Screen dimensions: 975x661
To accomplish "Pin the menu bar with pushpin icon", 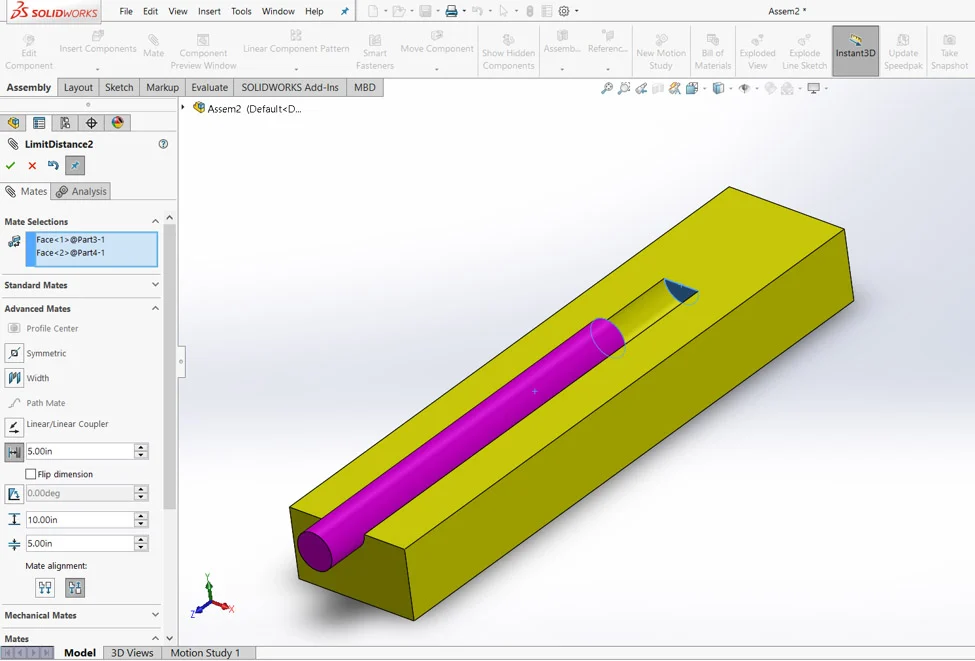I will coord(344,11).
